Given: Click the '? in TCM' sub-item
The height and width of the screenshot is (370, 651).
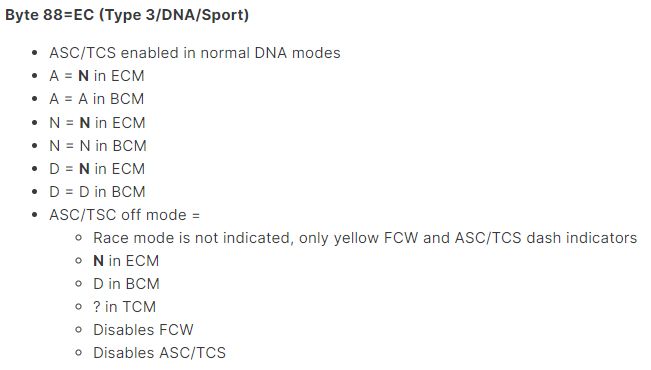Looking at the screenshot, I should (x=125, y=307).
